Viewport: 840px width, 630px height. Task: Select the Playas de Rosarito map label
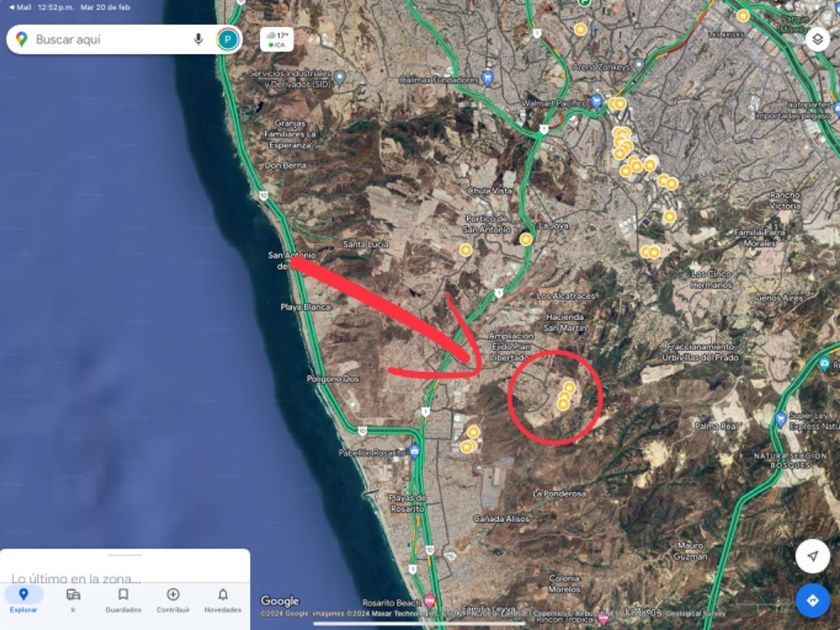point(407,503)
